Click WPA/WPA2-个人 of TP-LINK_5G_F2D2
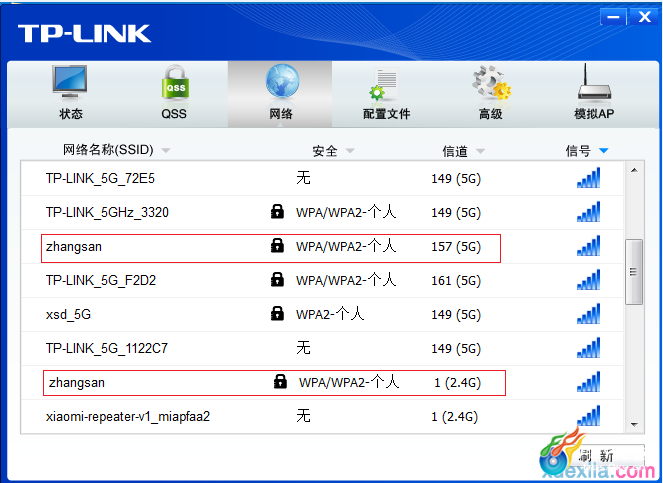 pyautogui.click(x=346, y=280)
